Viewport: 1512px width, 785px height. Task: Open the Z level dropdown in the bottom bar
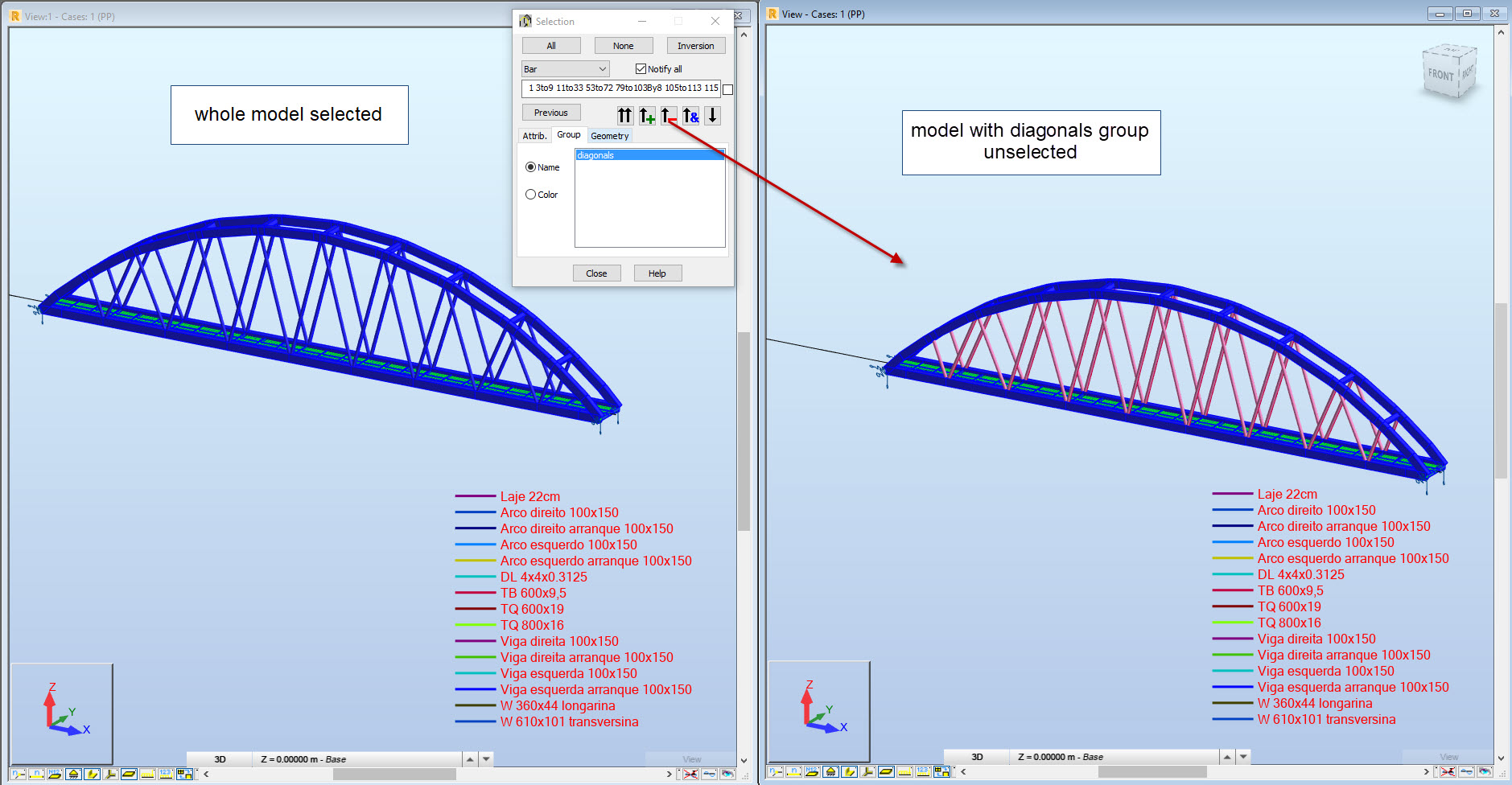358,758
